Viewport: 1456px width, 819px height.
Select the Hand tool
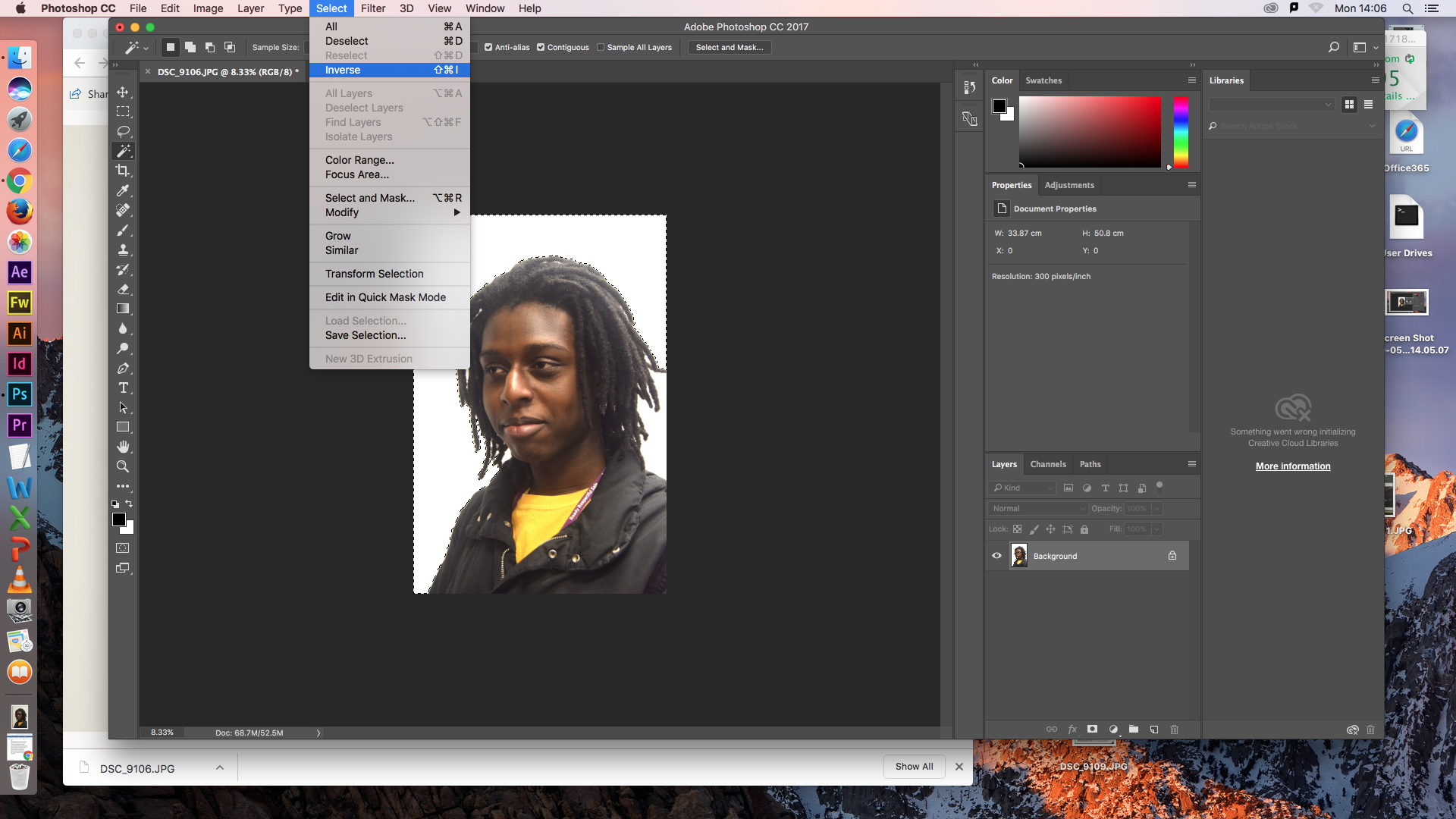click(x=123, y=447)
